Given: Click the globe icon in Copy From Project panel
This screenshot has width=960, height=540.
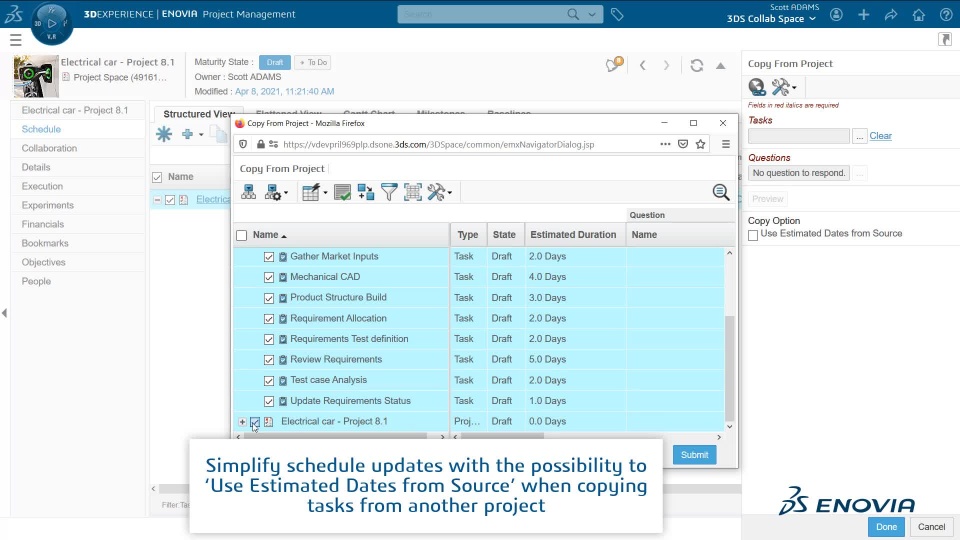Looking at the screenshot, I should point(757,87).
